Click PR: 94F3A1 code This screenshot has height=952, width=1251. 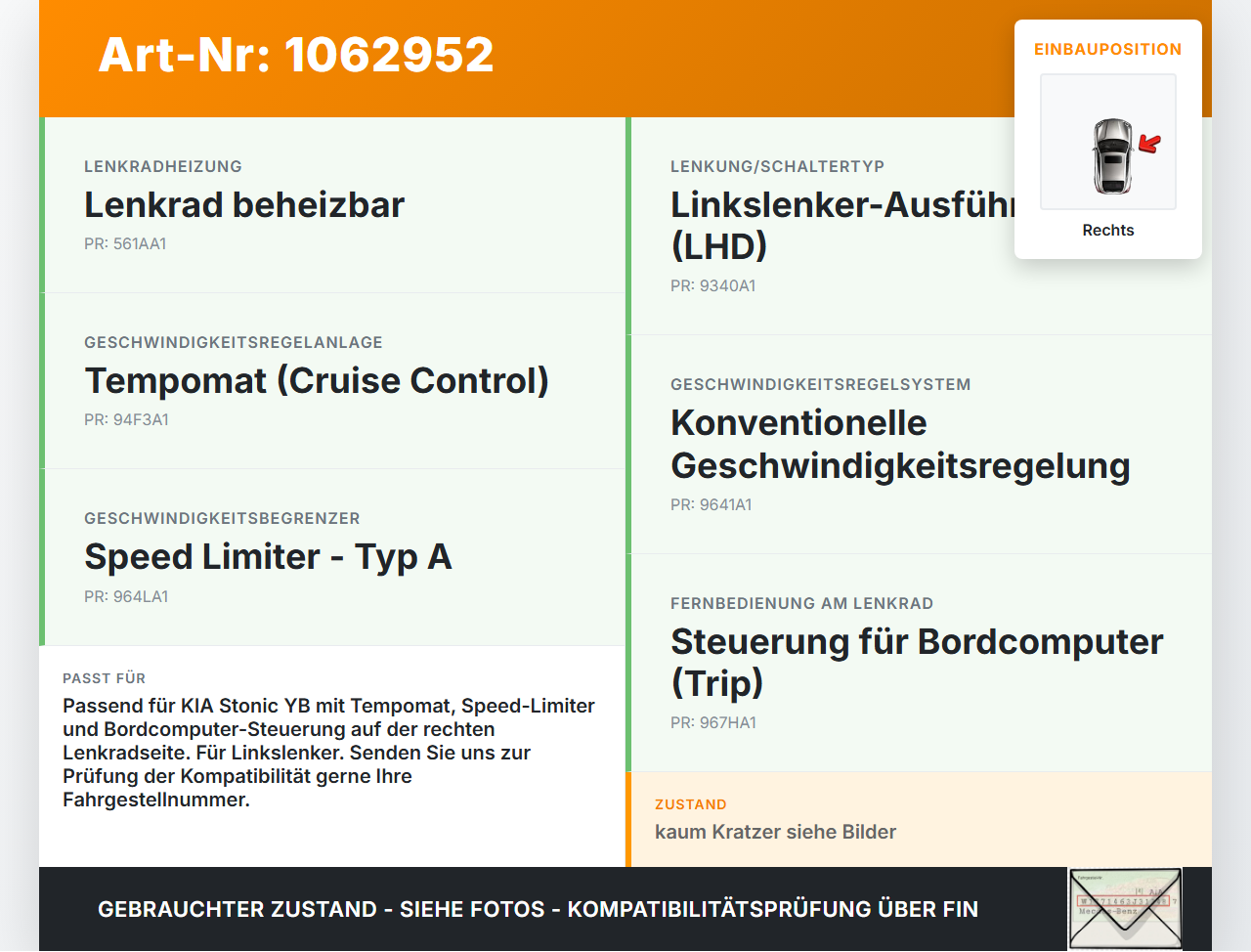(126, 419)
